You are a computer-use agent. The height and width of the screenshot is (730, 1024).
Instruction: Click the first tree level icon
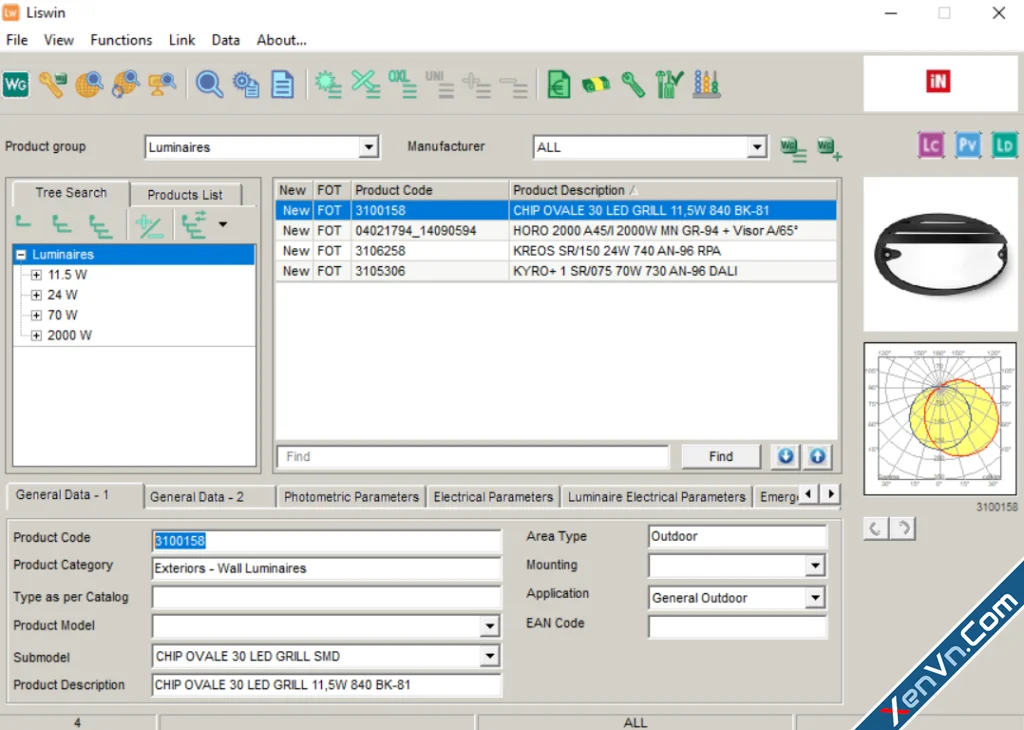(24, 224)
